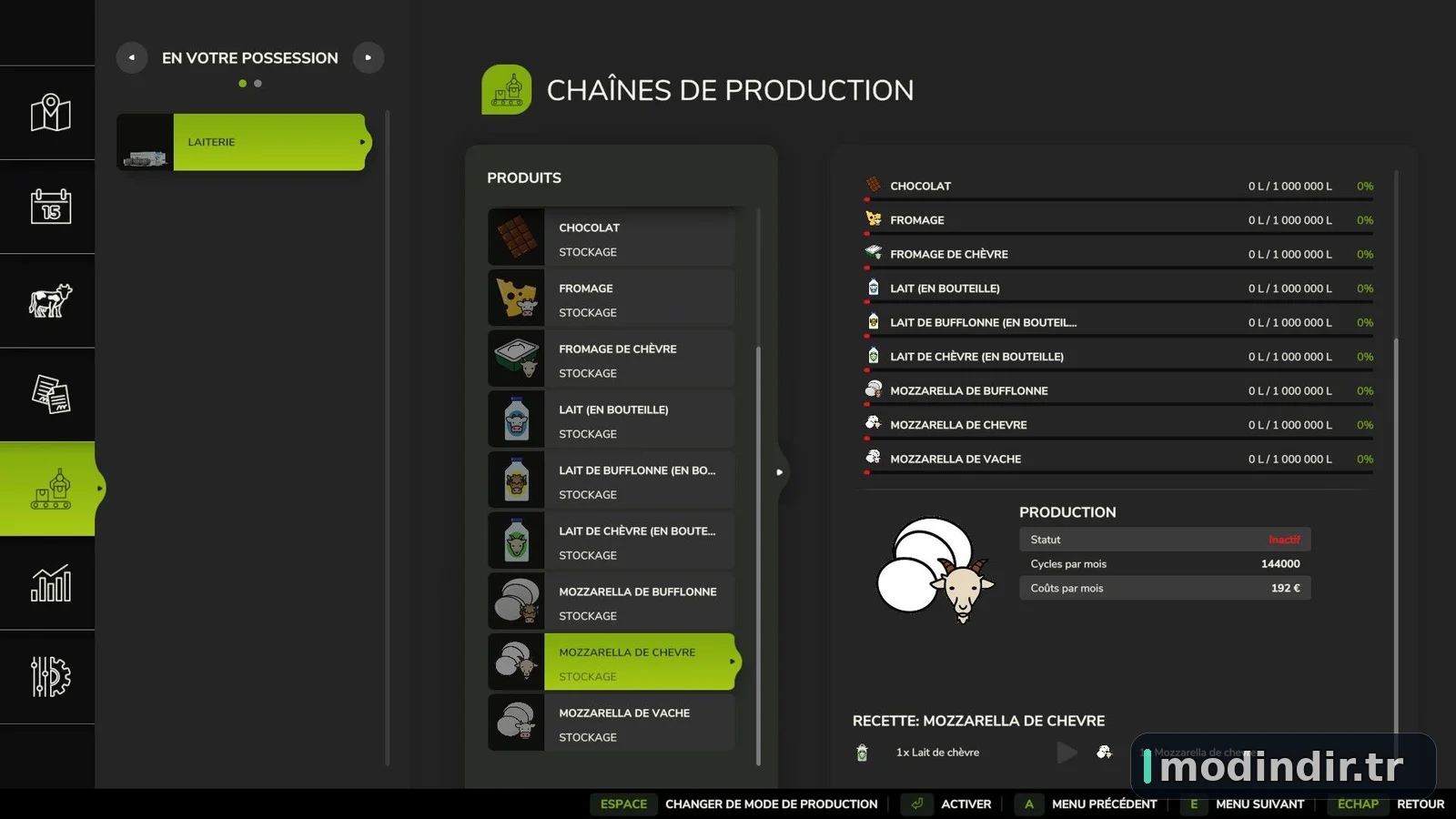This screenshot has width=1456, height=819.
Task: Click the large goat mozzarella production image
Action: tap(935, 570)
